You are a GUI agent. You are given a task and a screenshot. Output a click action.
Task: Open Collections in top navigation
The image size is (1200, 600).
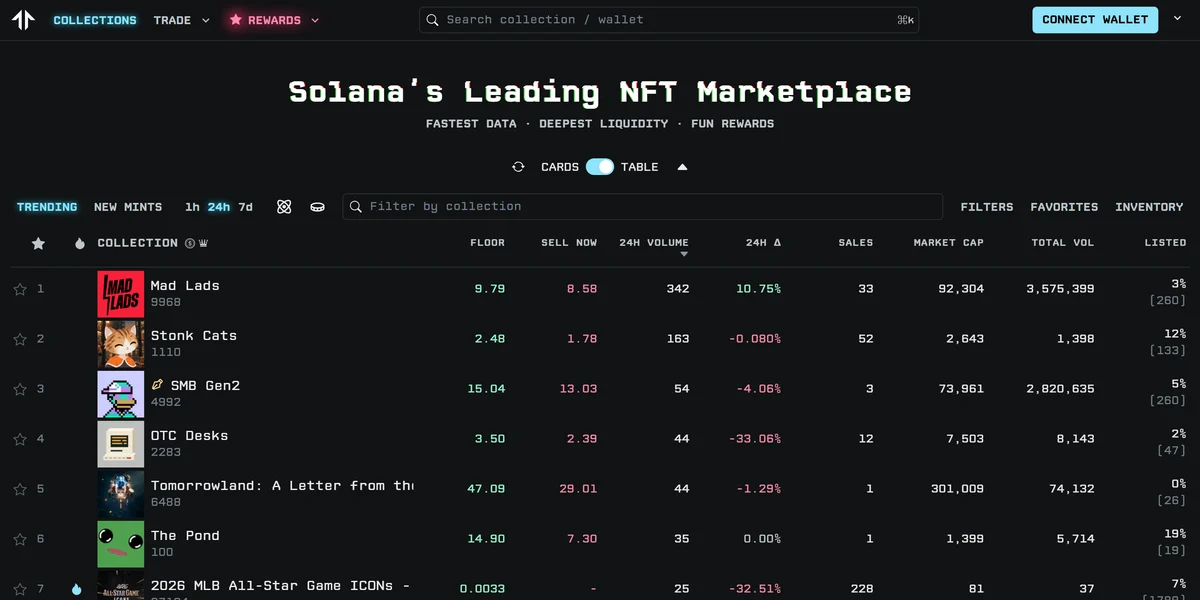click(95, 20)
